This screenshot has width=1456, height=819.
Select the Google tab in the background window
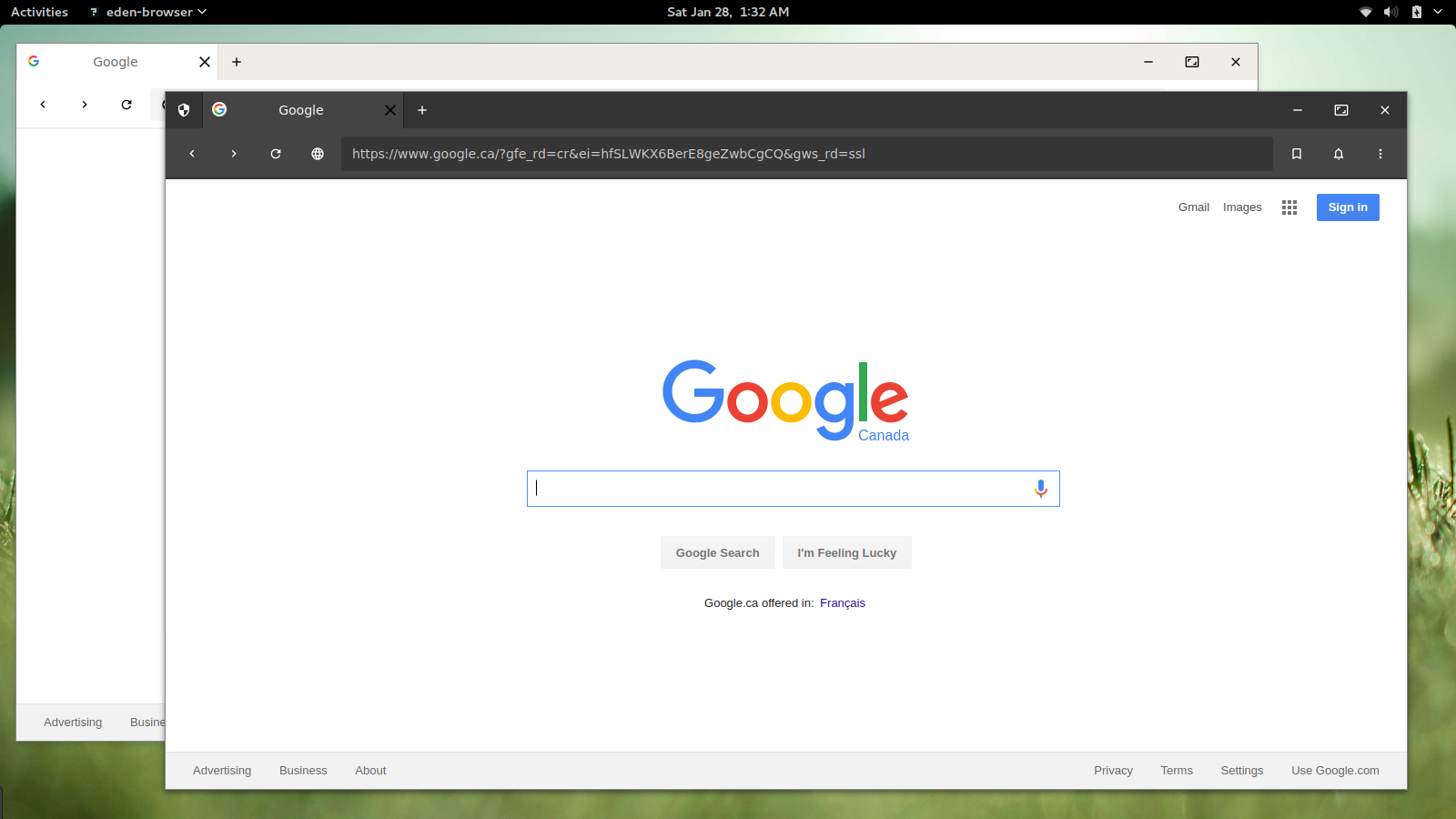click(x=116, y=62)
